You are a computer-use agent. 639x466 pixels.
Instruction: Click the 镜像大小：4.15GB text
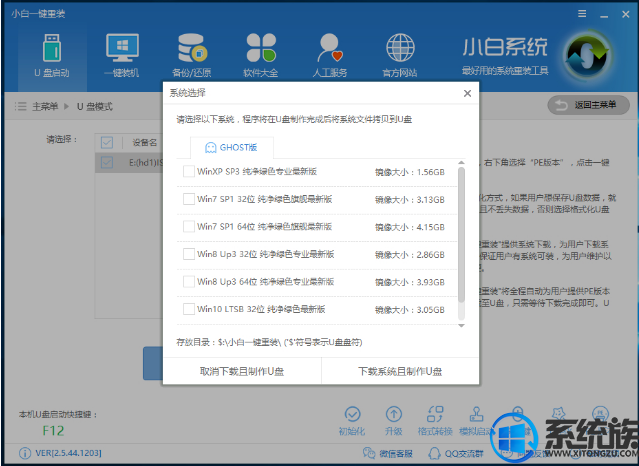410,227
